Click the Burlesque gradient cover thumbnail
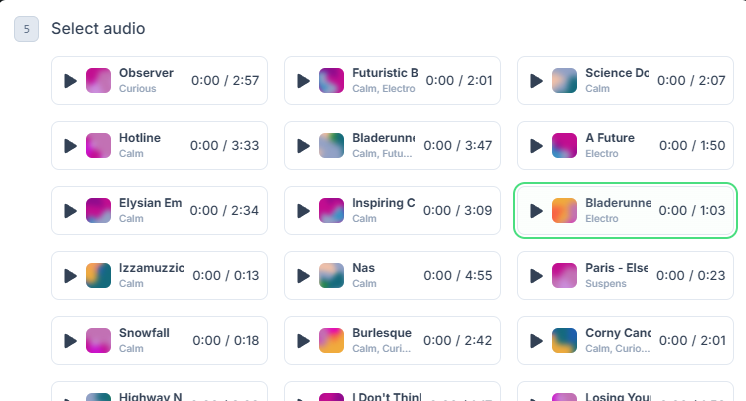This screenshot has height=401, width=746. 332,341
